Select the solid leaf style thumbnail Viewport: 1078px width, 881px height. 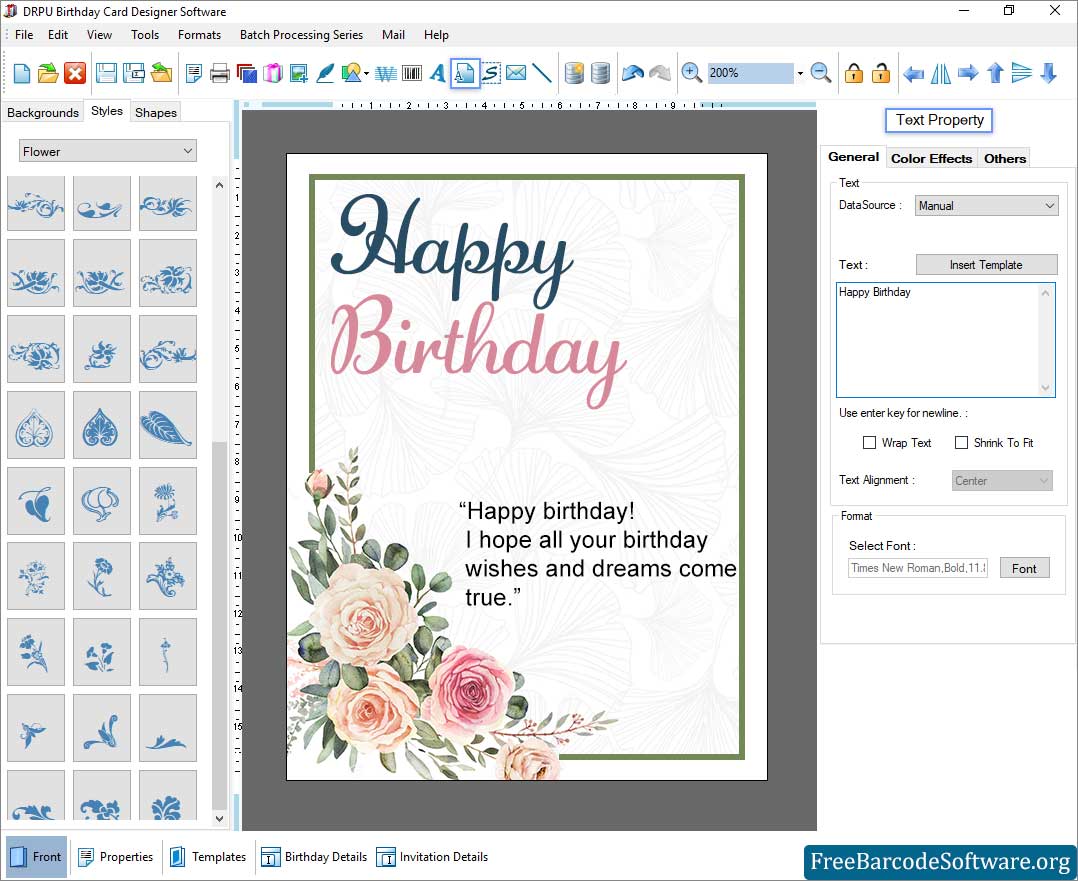(168, 425)
